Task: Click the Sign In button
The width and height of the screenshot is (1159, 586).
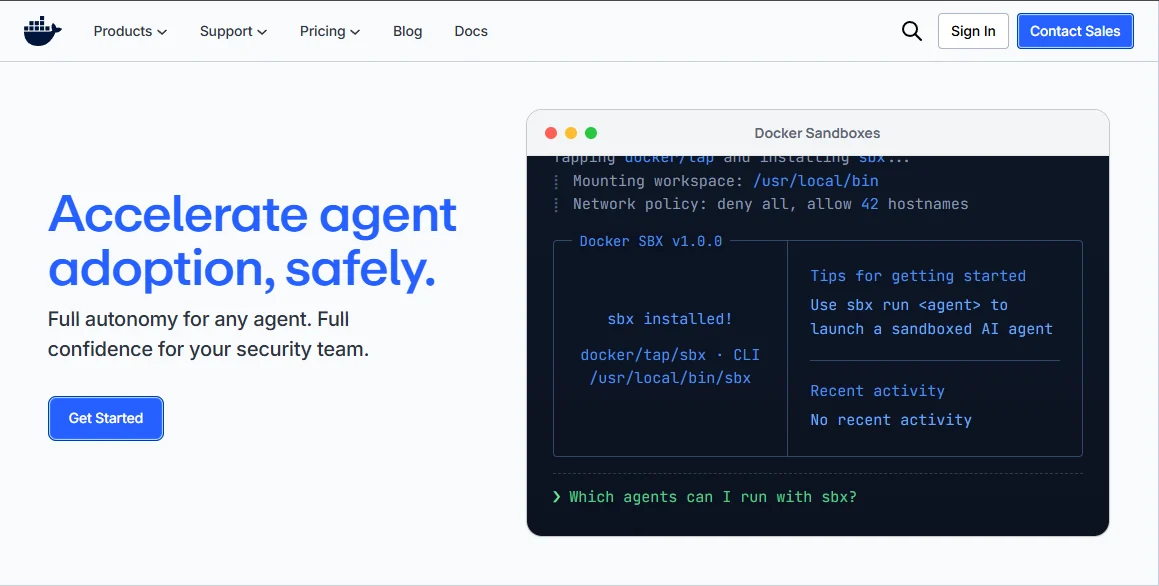Action: click(x=973, y=31)
